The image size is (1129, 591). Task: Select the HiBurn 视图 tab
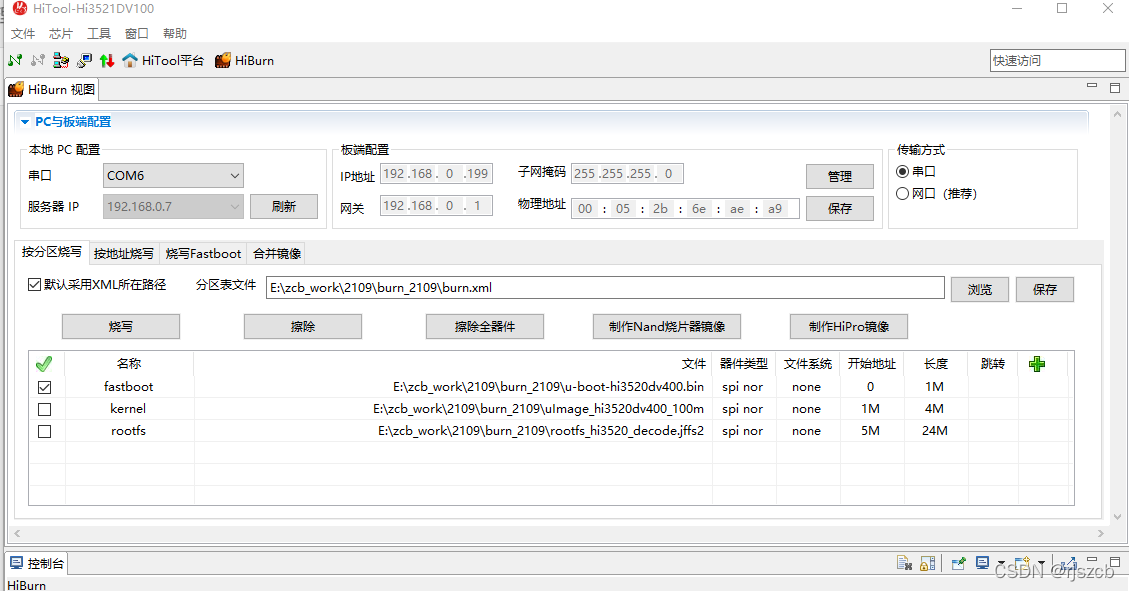point(52,89)
